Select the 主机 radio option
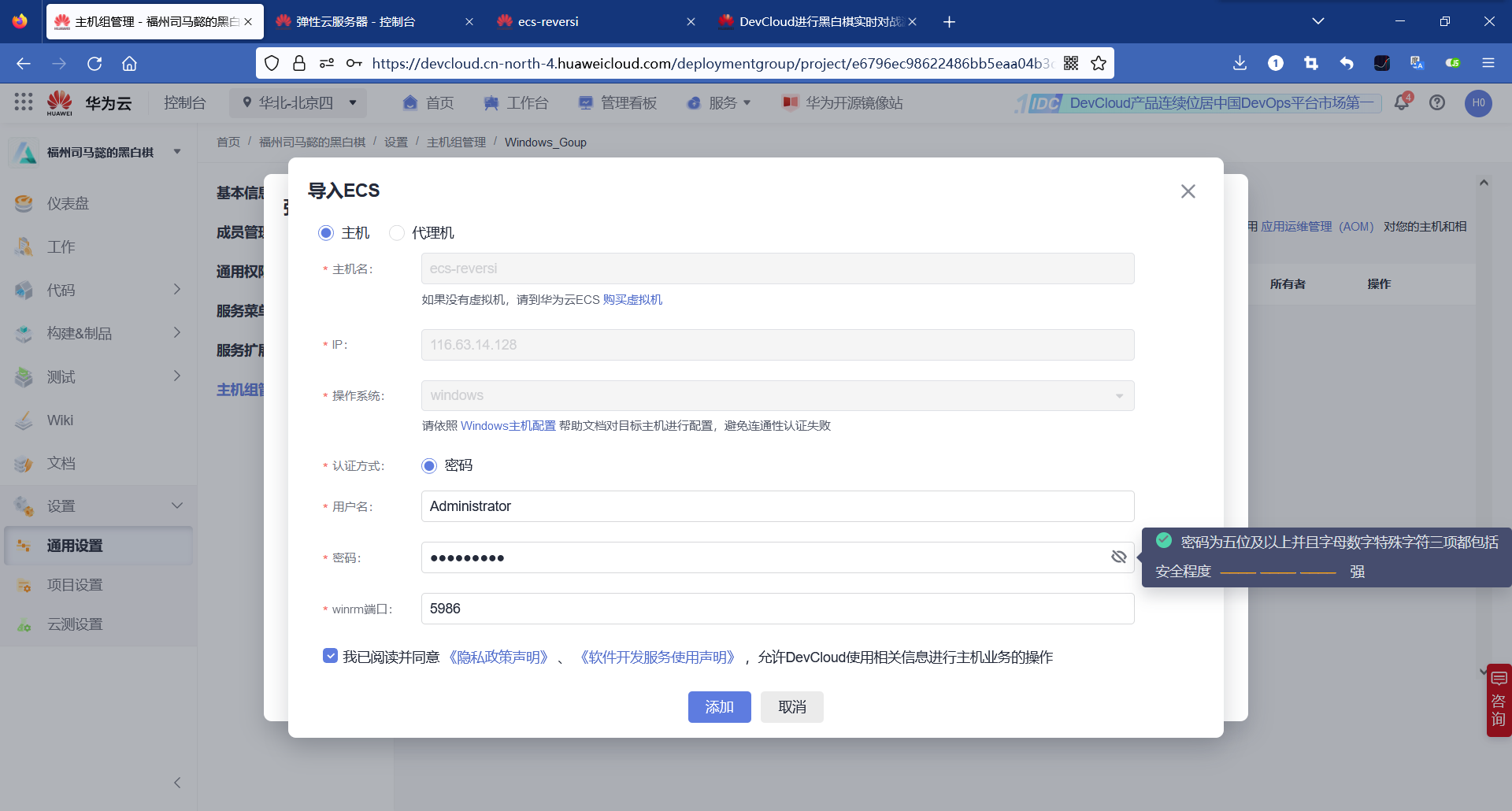The width and height of the screenshot is (1512, 811). click(x=325, y=233)
